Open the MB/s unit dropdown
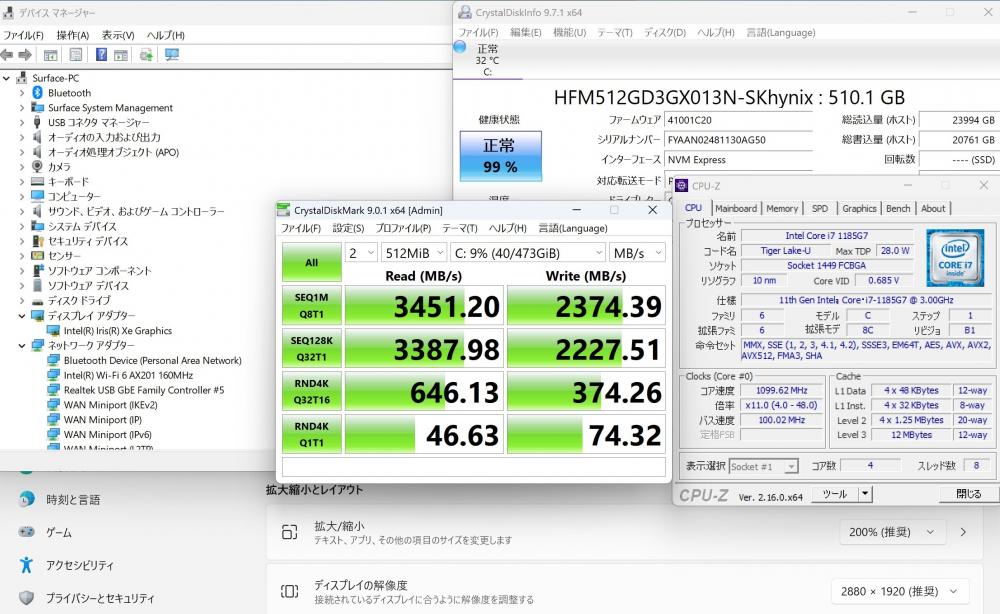1000x614 pixels. point(637,253)
